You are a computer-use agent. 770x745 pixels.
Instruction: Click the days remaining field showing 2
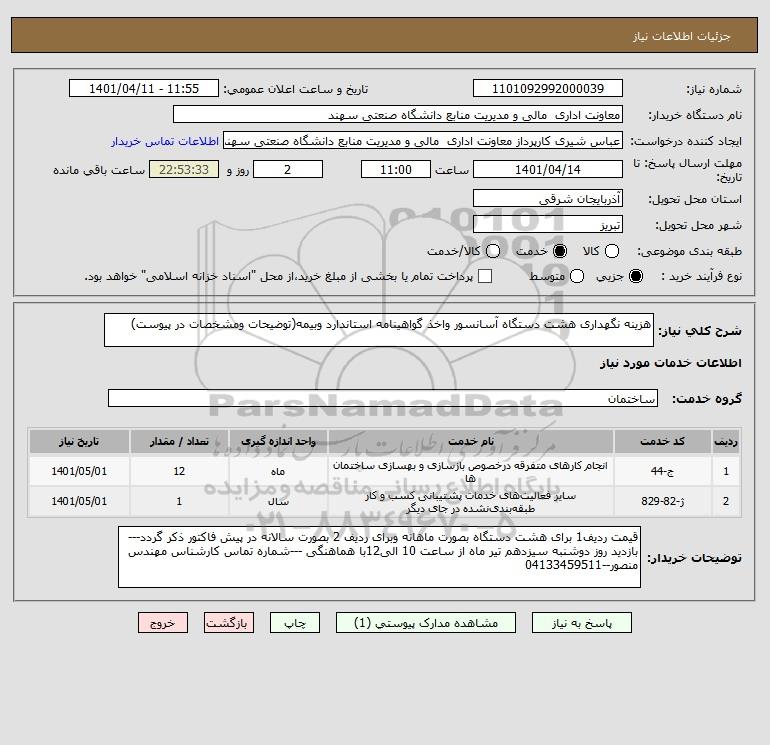click(288, 169)
